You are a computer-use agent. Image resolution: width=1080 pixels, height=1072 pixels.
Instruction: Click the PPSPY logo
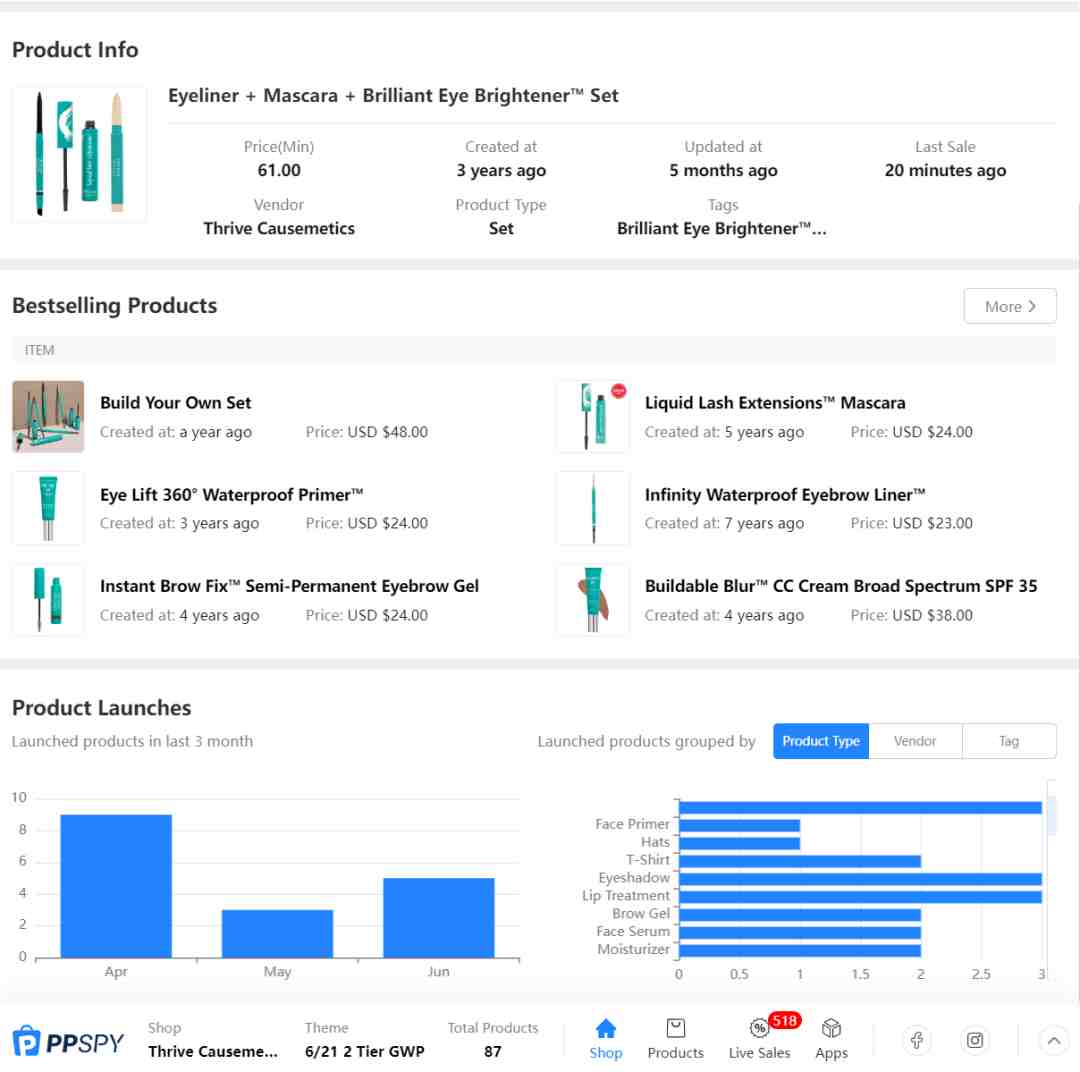tap(68, 1042)
